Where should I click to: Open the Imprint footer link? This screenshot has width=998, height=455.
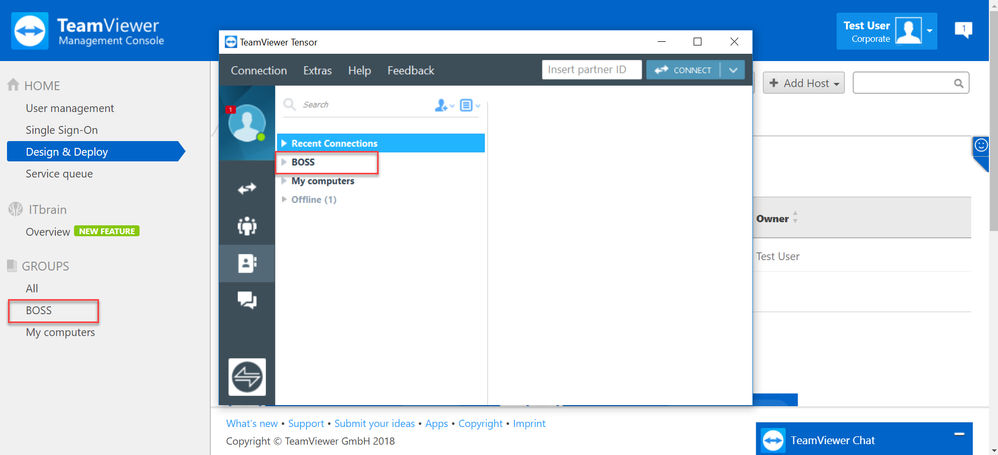click(529, 423)
